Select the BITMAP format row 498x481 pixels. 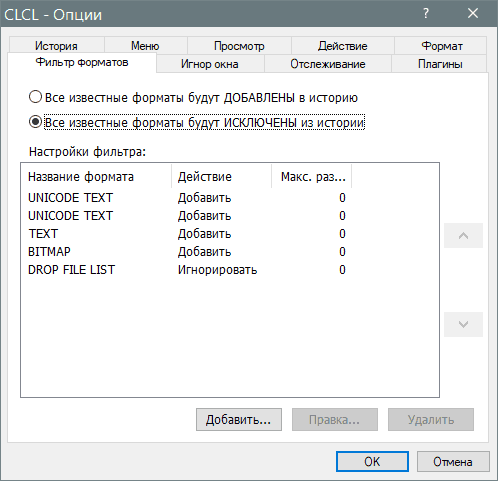coord(187,252)
